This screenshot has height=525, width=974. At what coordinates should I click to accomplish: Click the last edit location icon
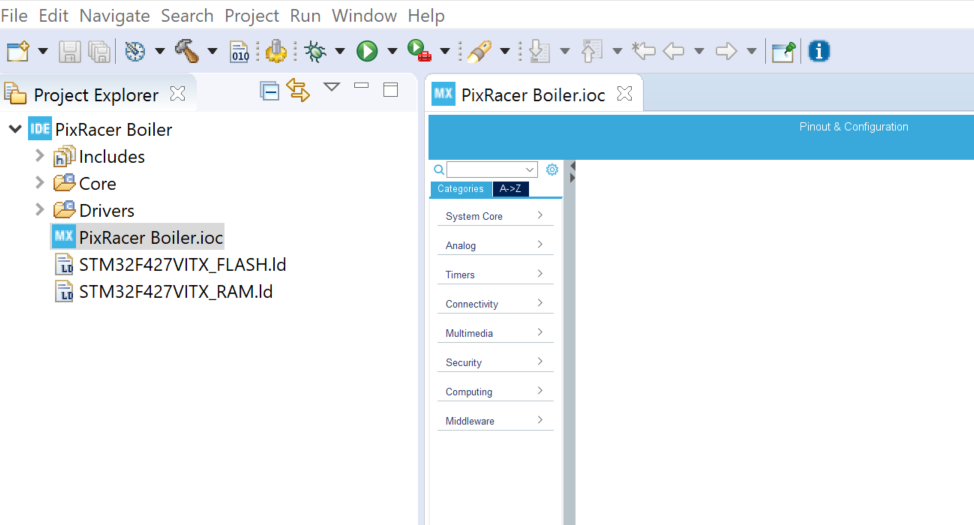pyautogui.click(x=644, y=51)
